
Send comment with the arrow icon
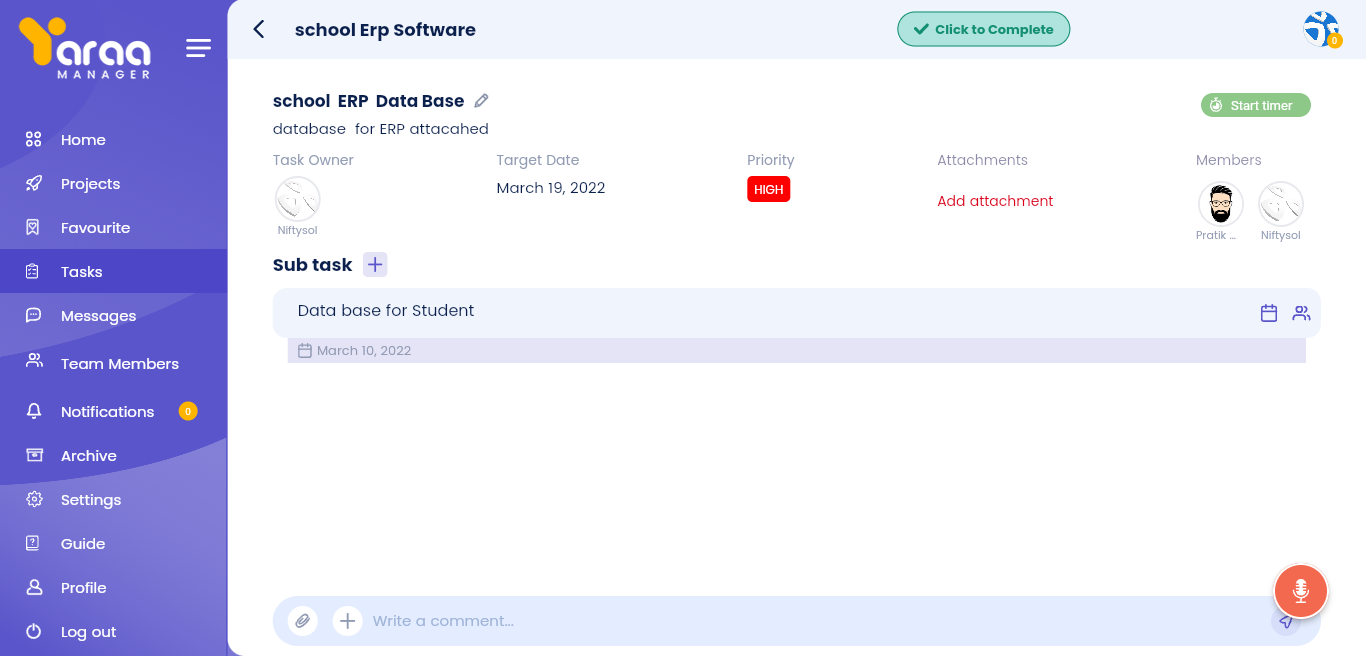pyautogui.click(x=1286, y=621)
